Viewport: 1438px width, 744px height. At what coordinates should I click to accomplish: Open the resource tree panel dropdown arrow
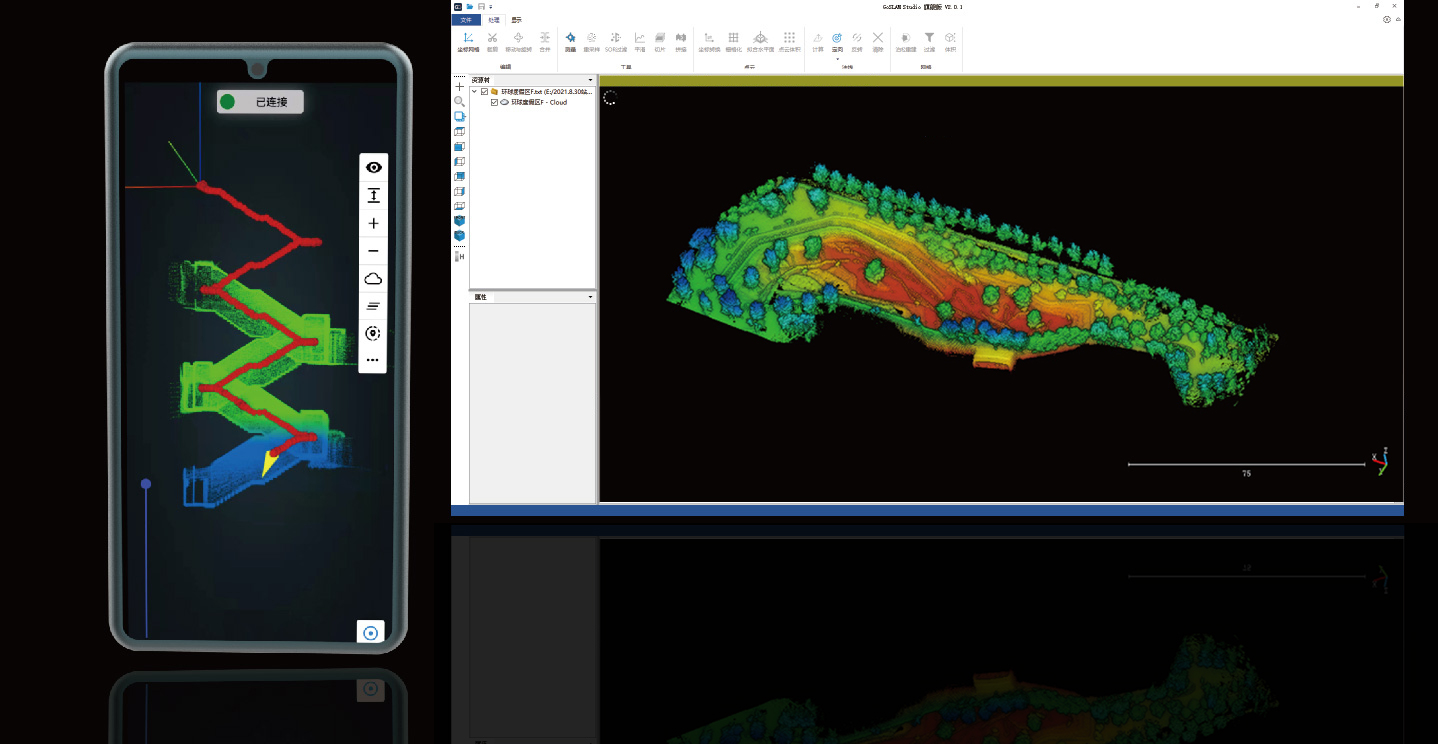(590, 80)
